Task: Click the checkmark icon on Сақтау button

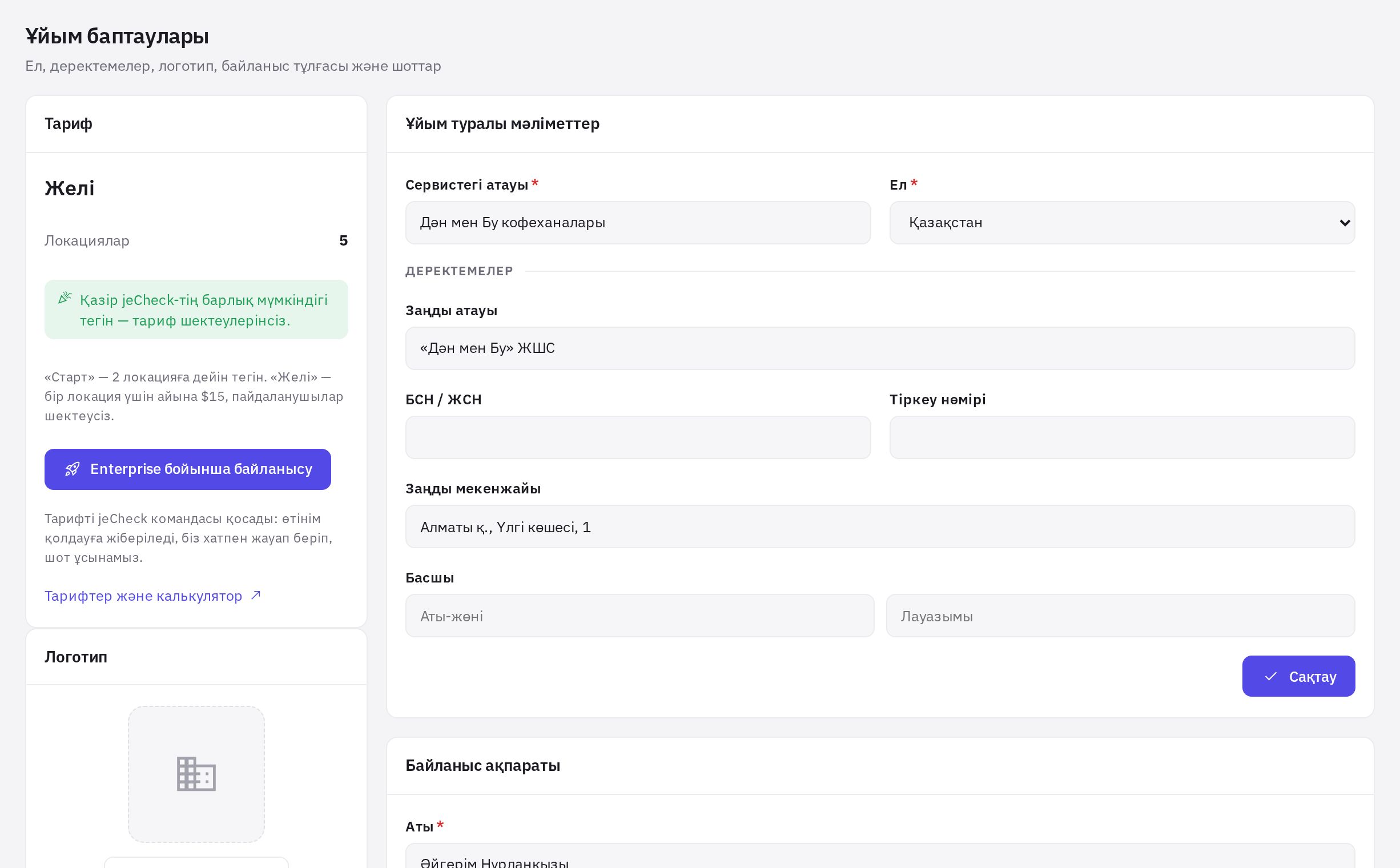Action: [1270, 676]
